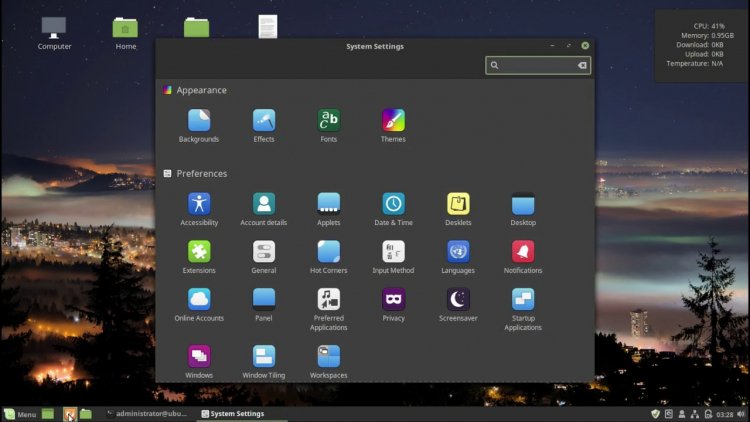Open the Home folder on desktop
The image size is (750, 422).
[125, 33]
